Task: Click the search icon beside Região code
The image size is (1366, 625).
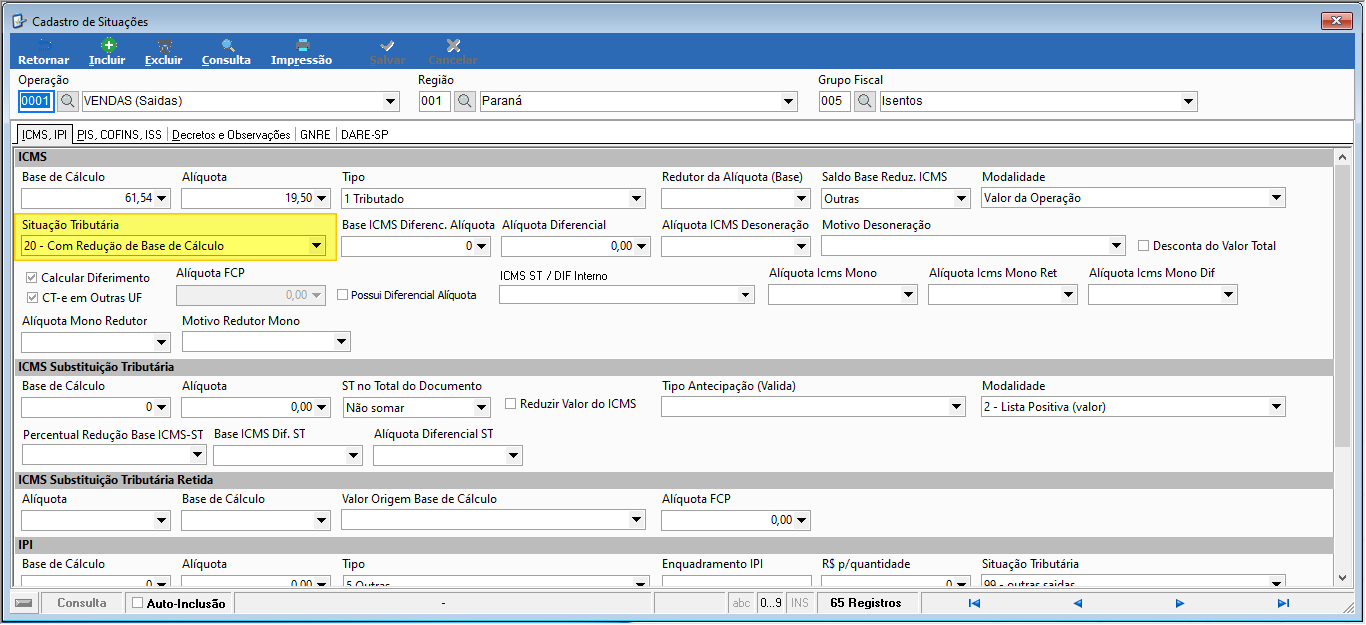Action: click(465, 101)
